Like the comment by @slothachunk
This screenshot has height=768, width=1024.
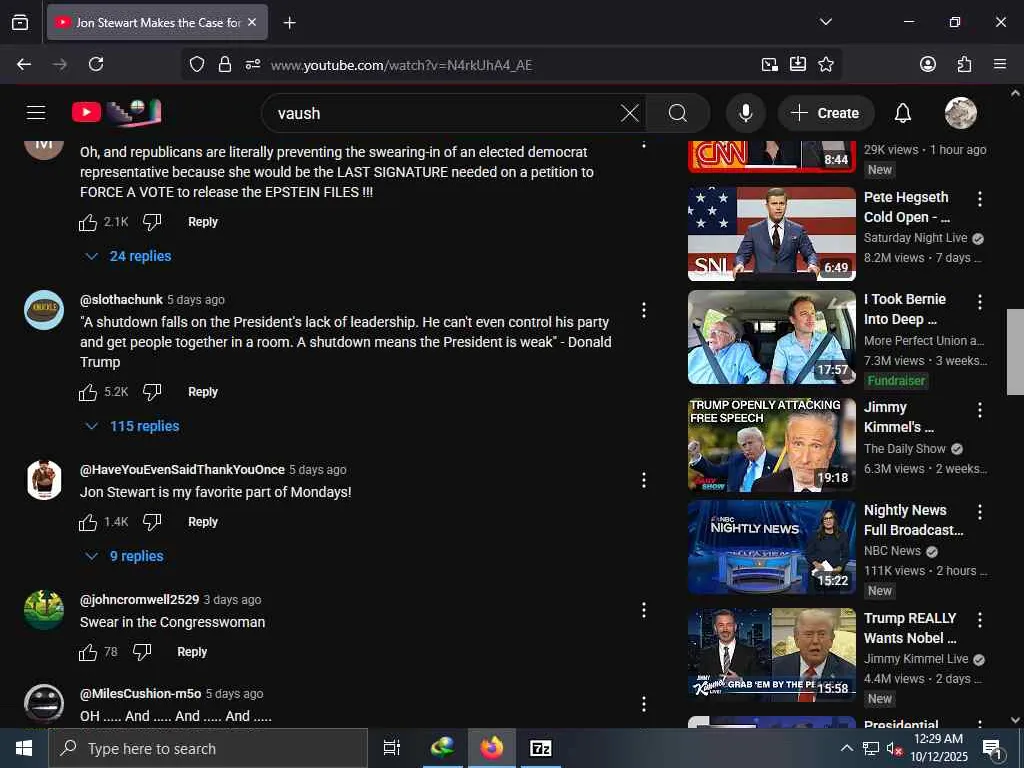click(x=88, y=392)
